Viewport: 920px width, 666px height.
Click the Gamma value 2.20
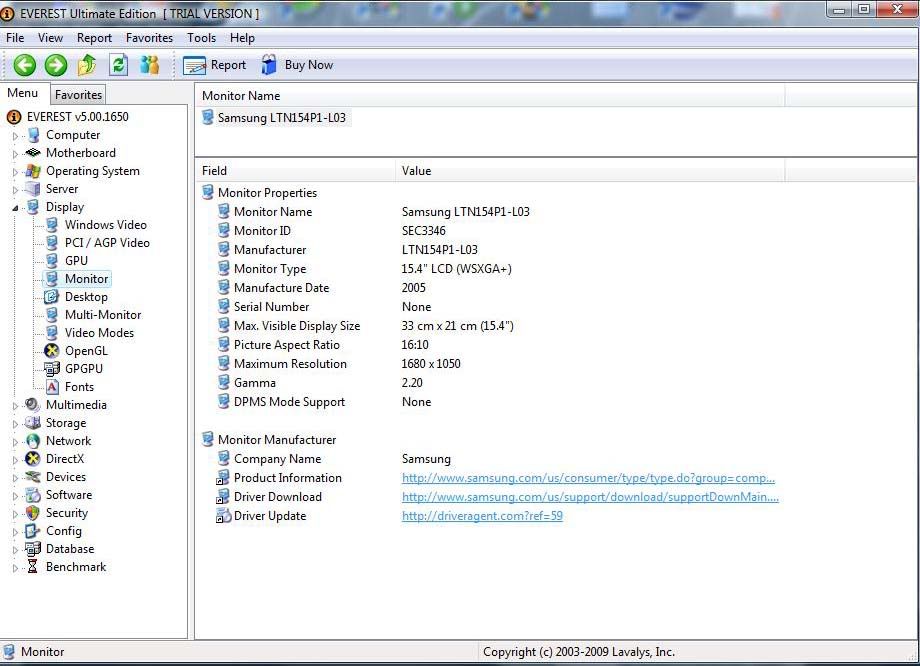[412, 383]
